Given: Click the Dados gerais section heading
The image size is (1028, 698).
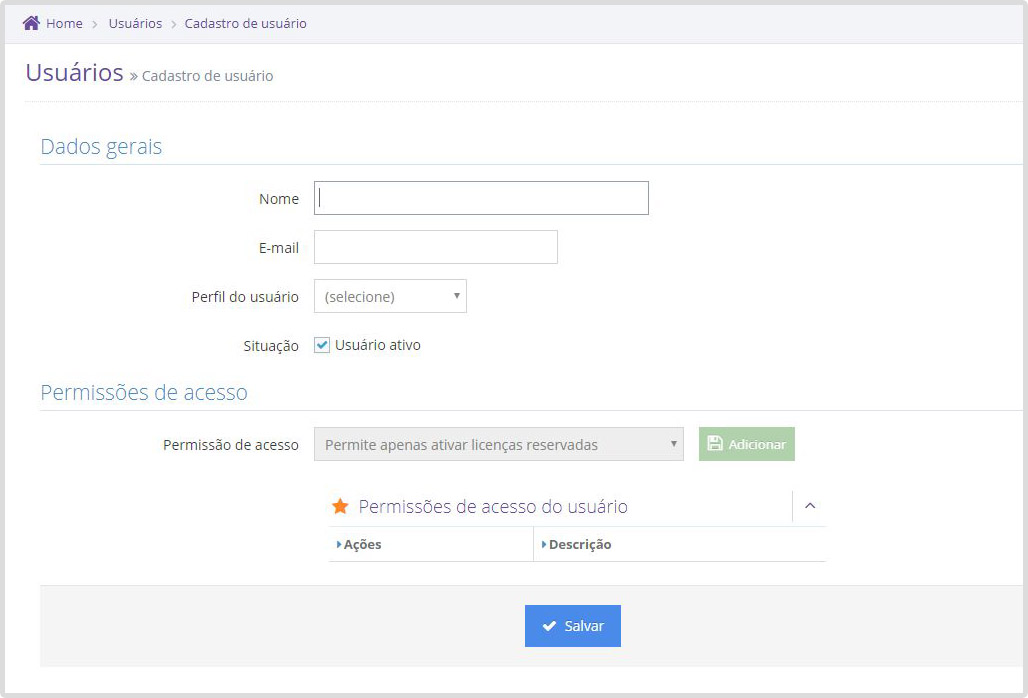Looking at the screenshot, I should click(x=101, y=146).
